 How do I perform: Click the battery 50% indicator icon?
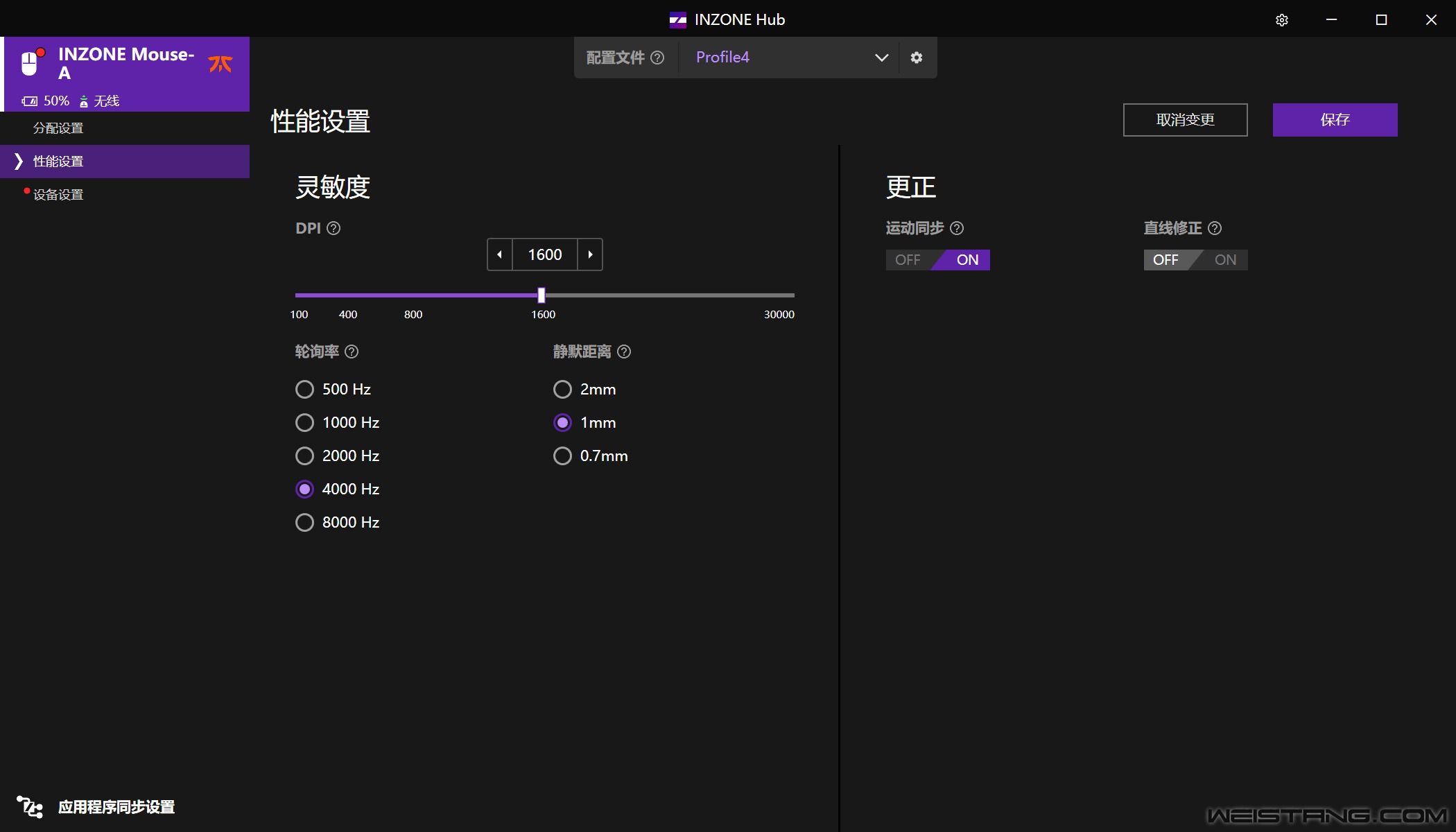(x=29, y=101)
